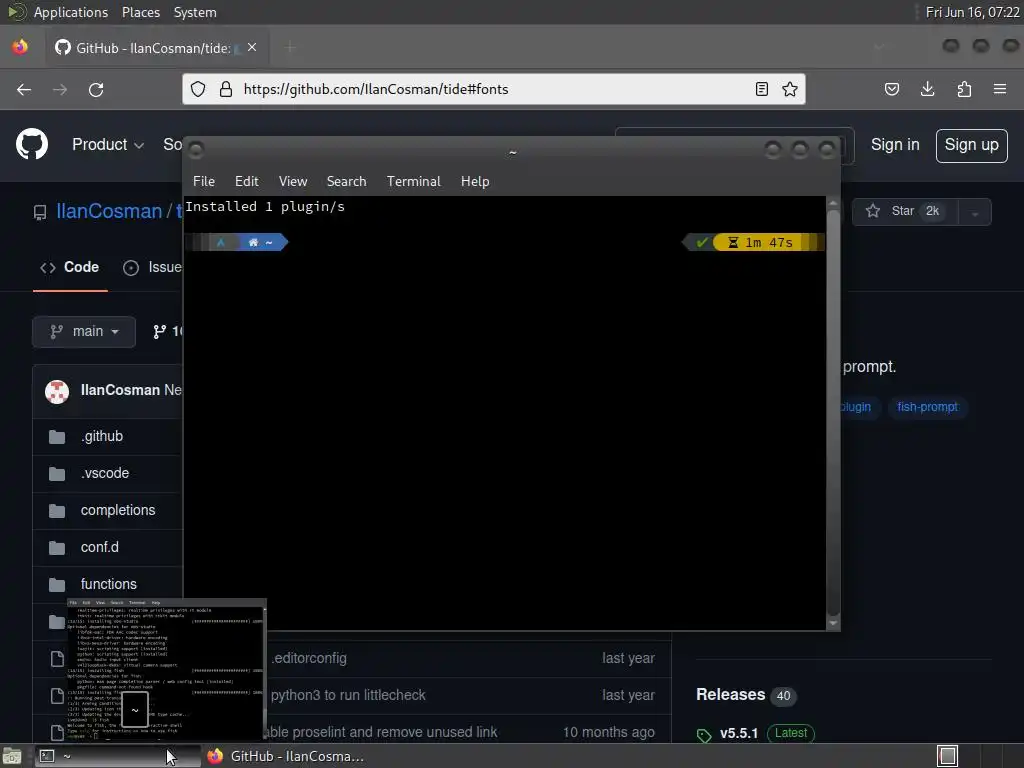1024x768 pixels.
Task: Star the repository with the Star button
Action: [x=906, y=212]
